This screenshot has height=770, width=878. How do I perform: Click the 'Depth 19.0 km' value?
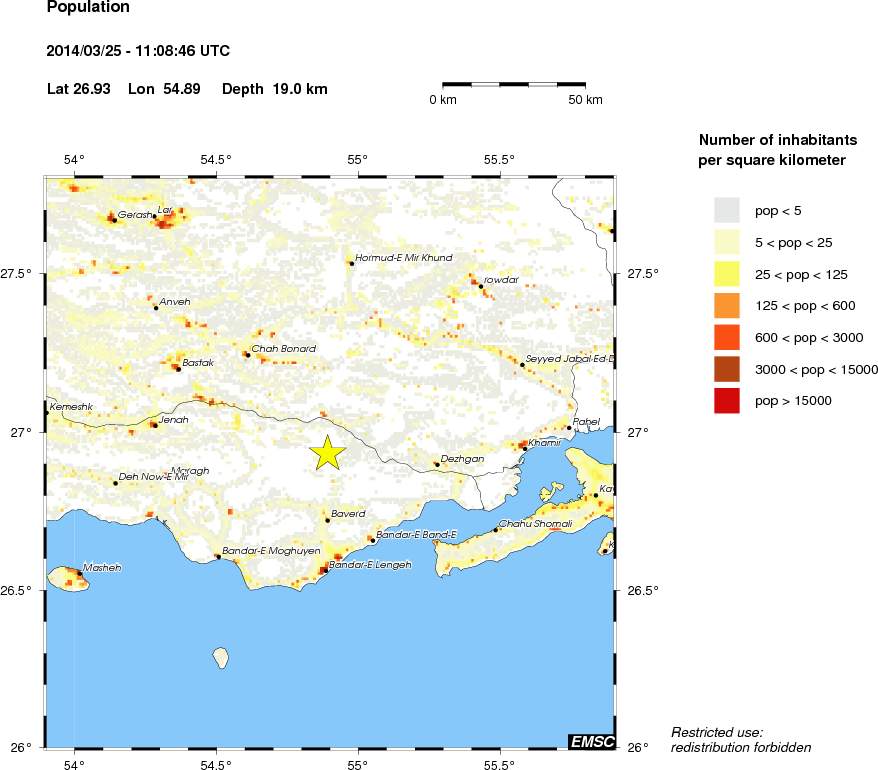pos(275,89)
